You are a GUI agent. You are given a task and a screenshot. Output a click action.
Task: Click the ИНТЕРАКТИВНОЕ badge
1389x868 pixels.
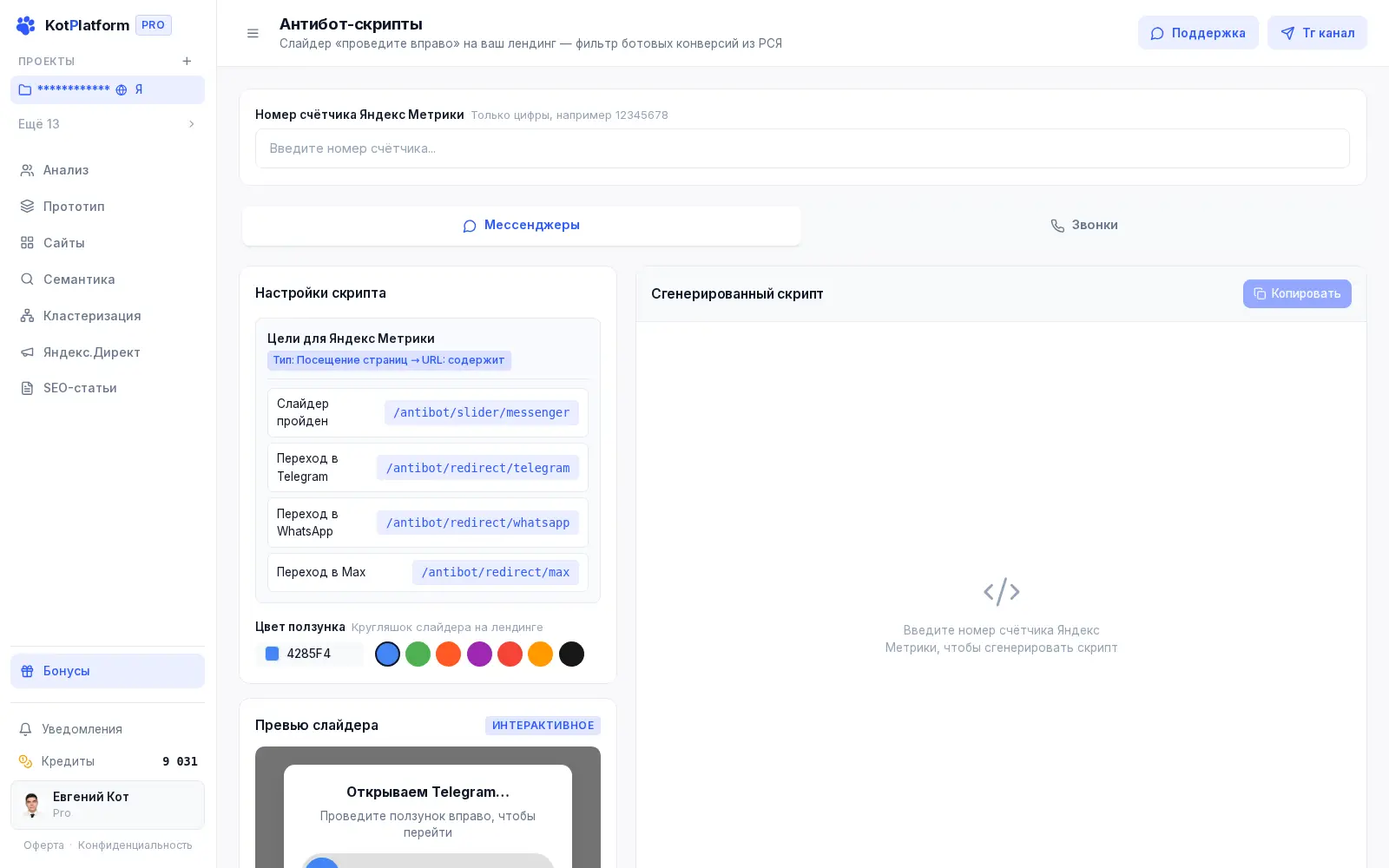tap(543, 726)
